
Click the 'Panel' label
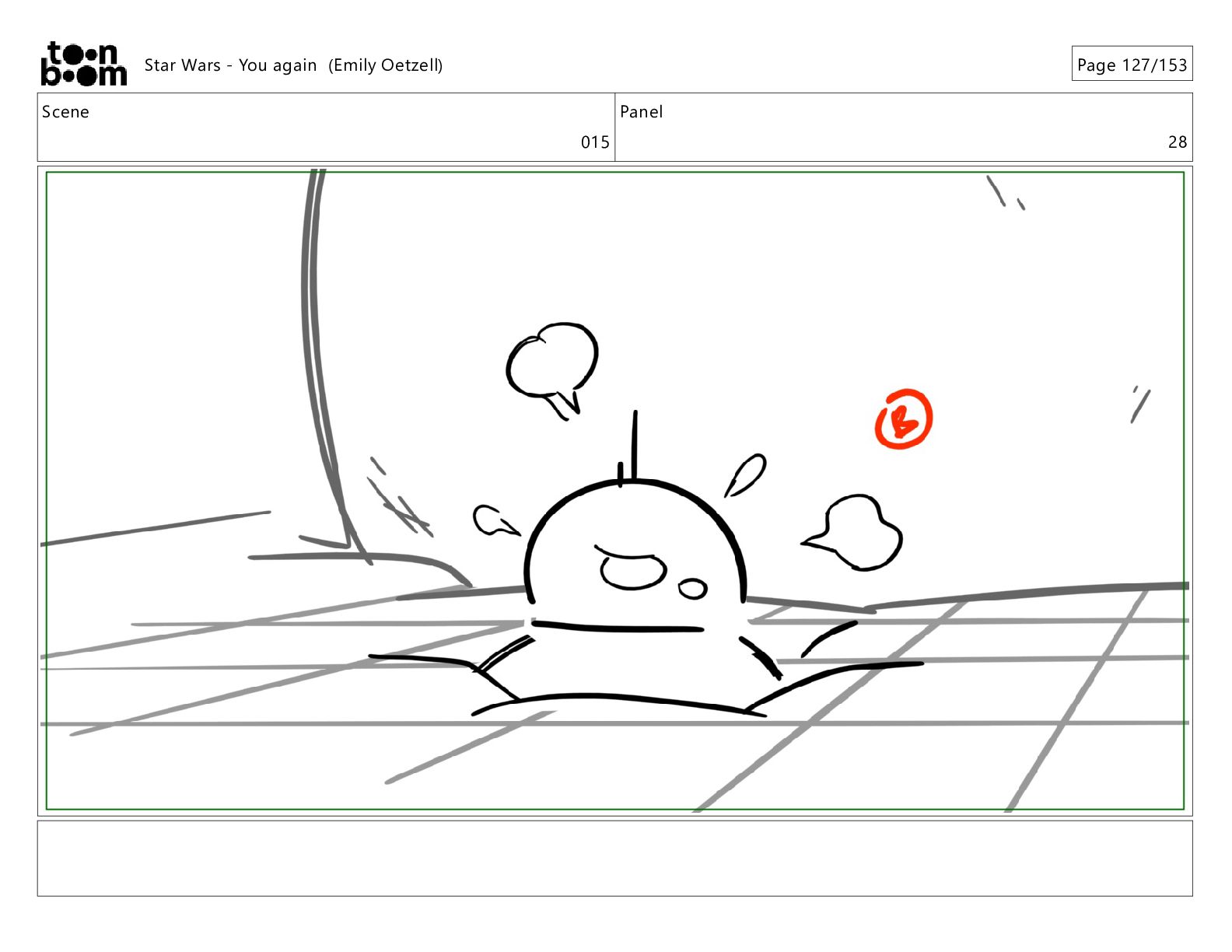[x=642, y=112]
